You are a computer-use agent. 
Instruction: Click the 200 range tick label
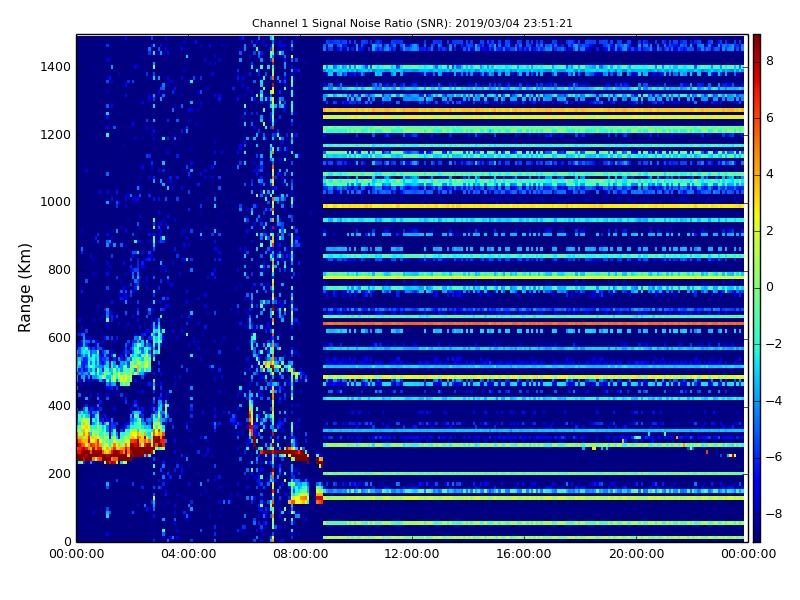[59, 473]
